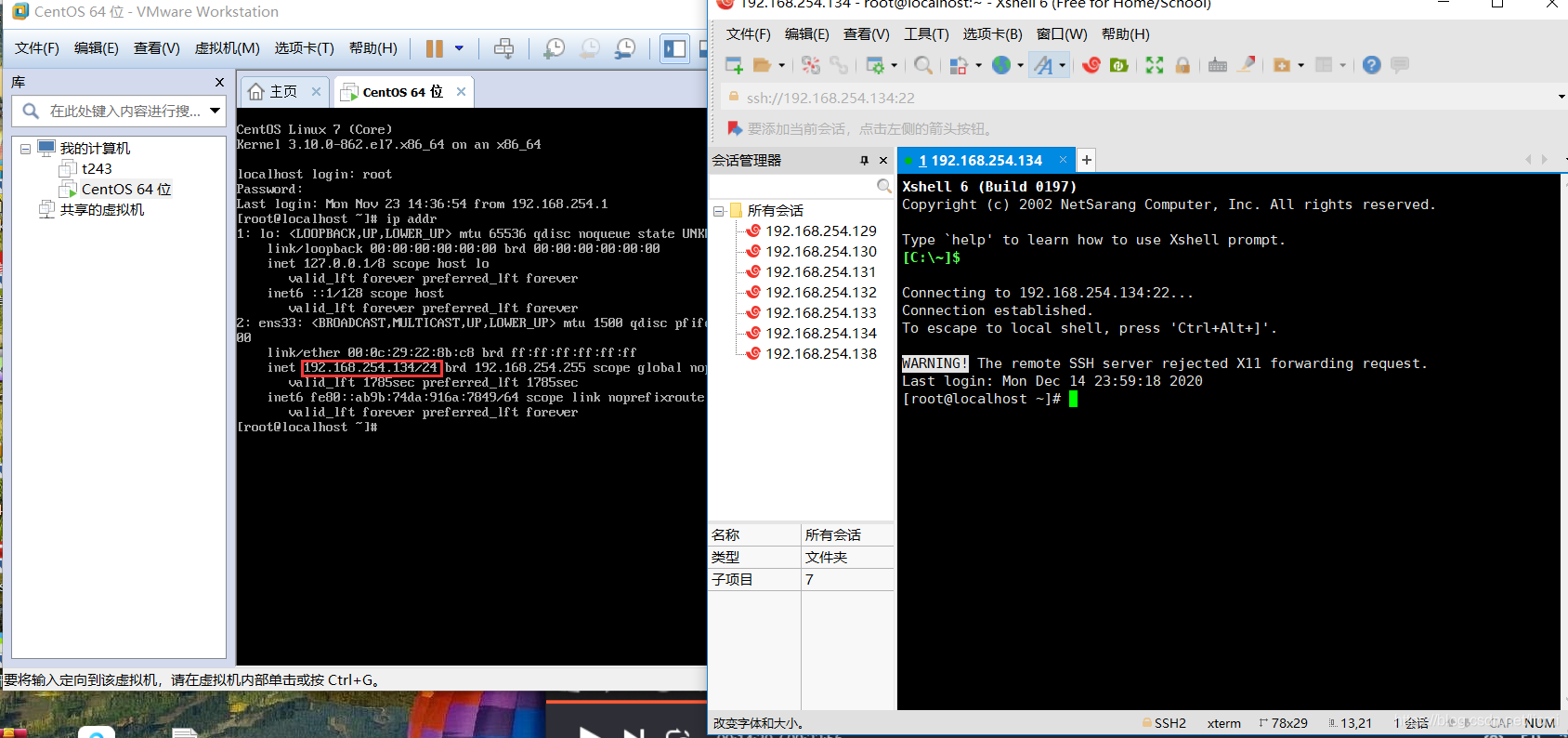
Task: Toggle Xshell full screen icon
Action: (1155, 65)
